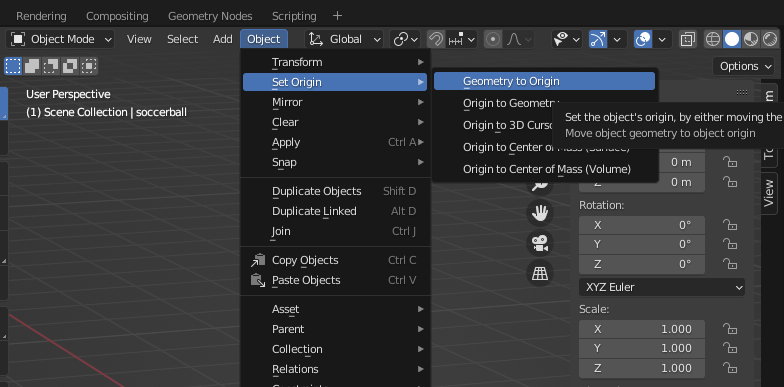
Task: Click the lock icon beside Scale Y
Action: click(x=730, y=348)
